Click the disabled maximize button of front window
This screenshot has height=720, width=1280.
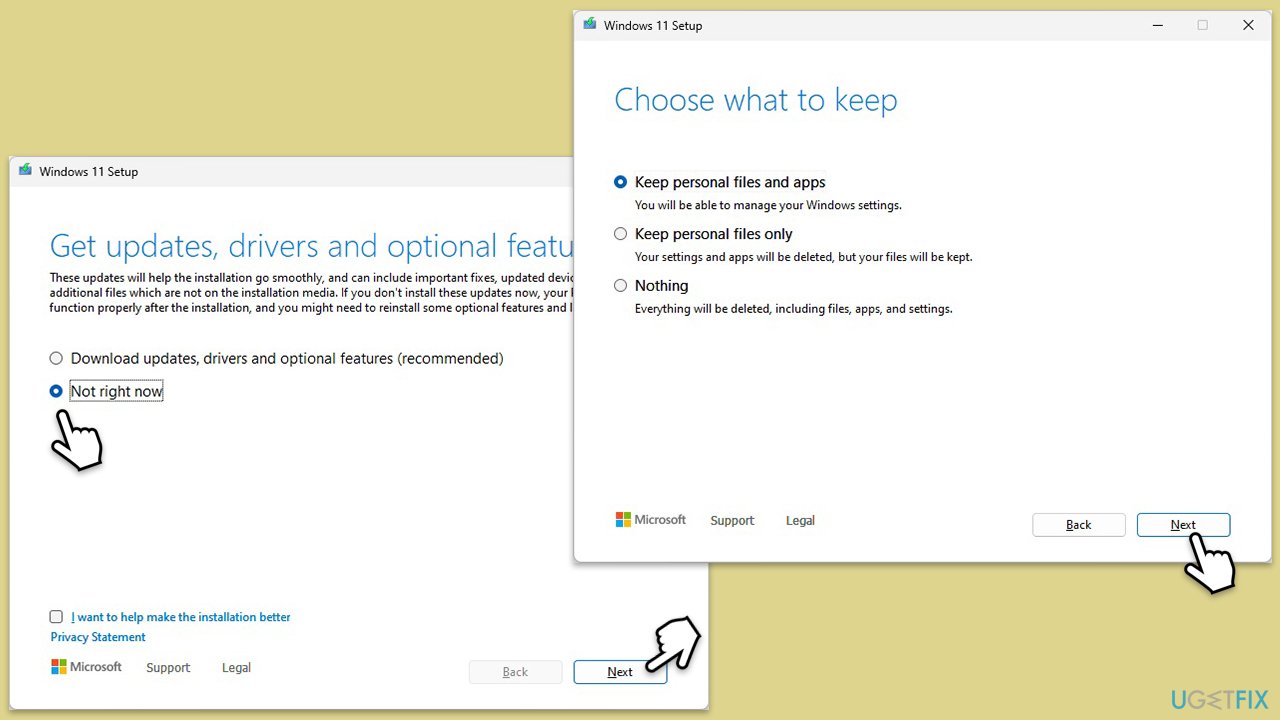[1203, 25]
